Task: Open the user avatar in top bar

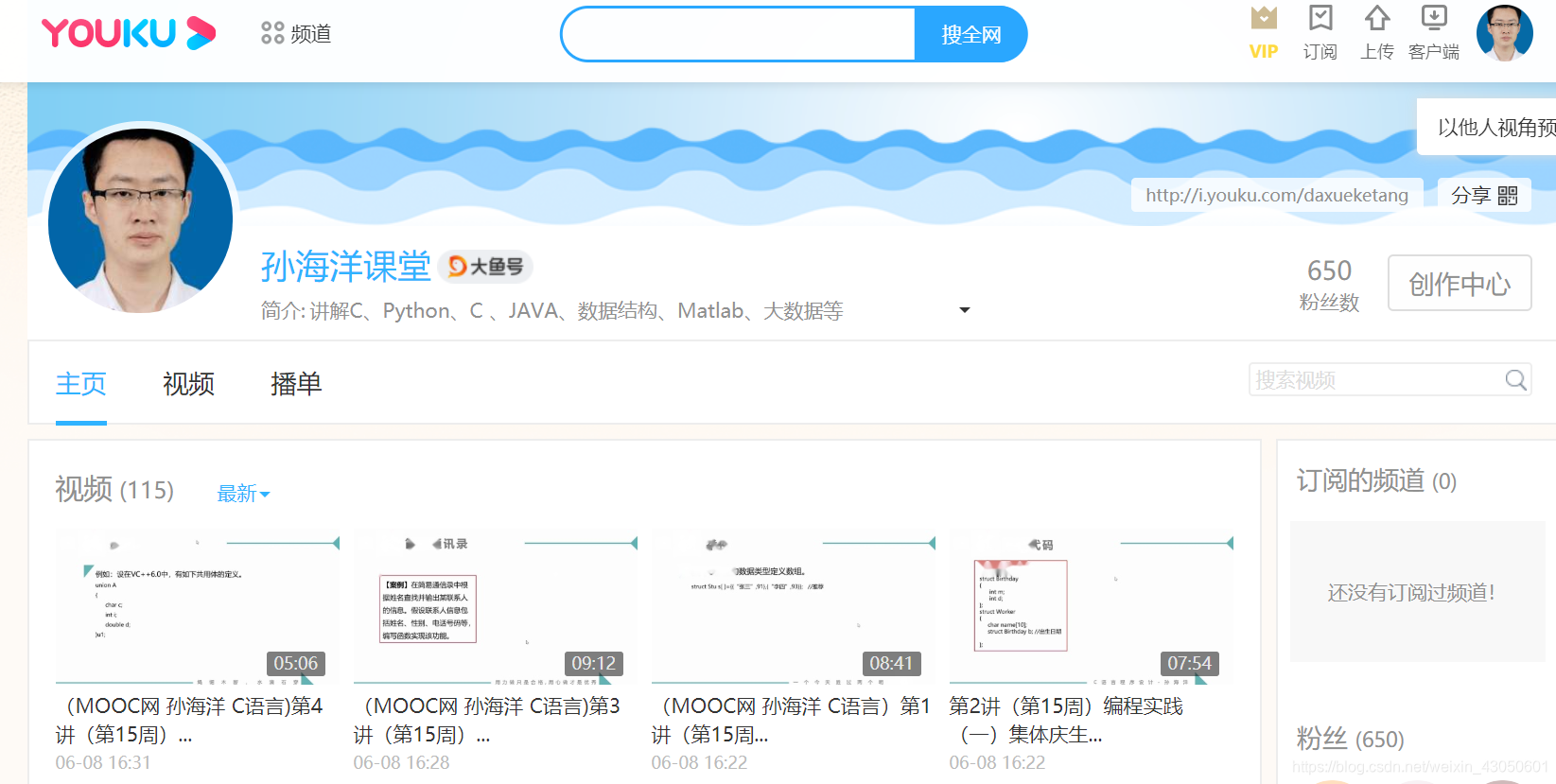Action: tap(1505, 33)
